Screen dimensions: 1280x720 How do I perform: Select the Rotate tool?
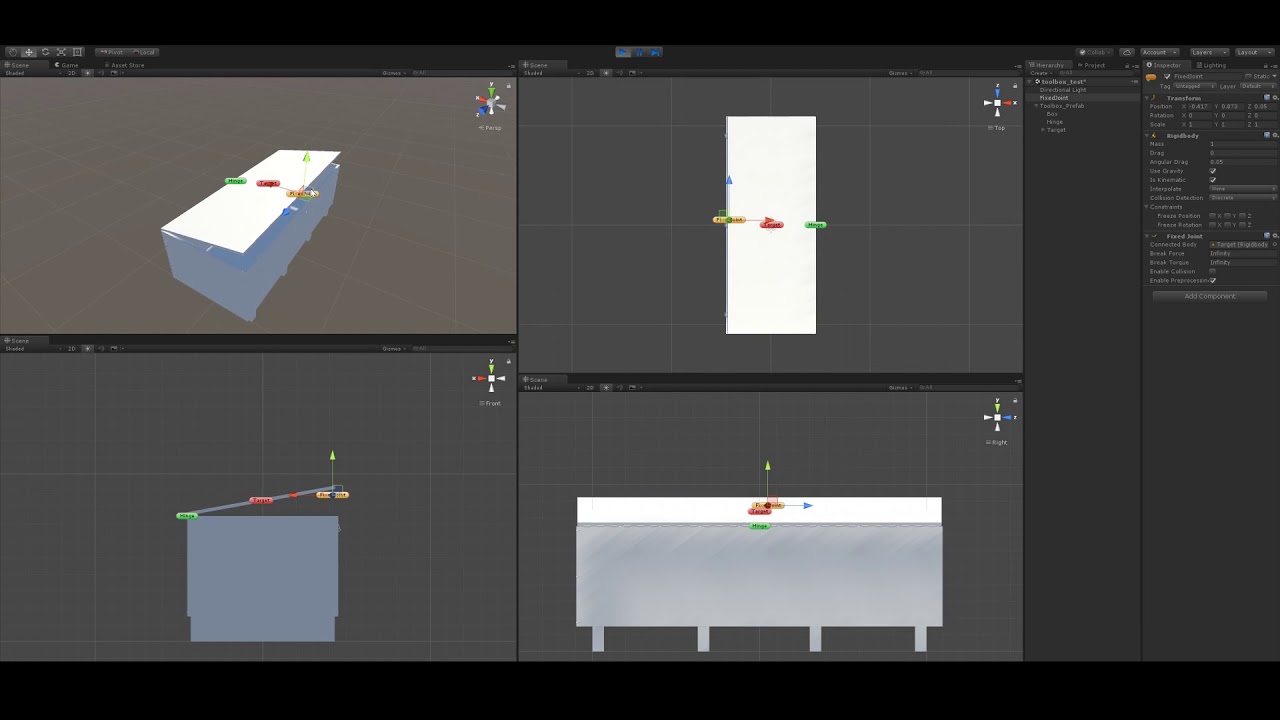pos(45,52)
